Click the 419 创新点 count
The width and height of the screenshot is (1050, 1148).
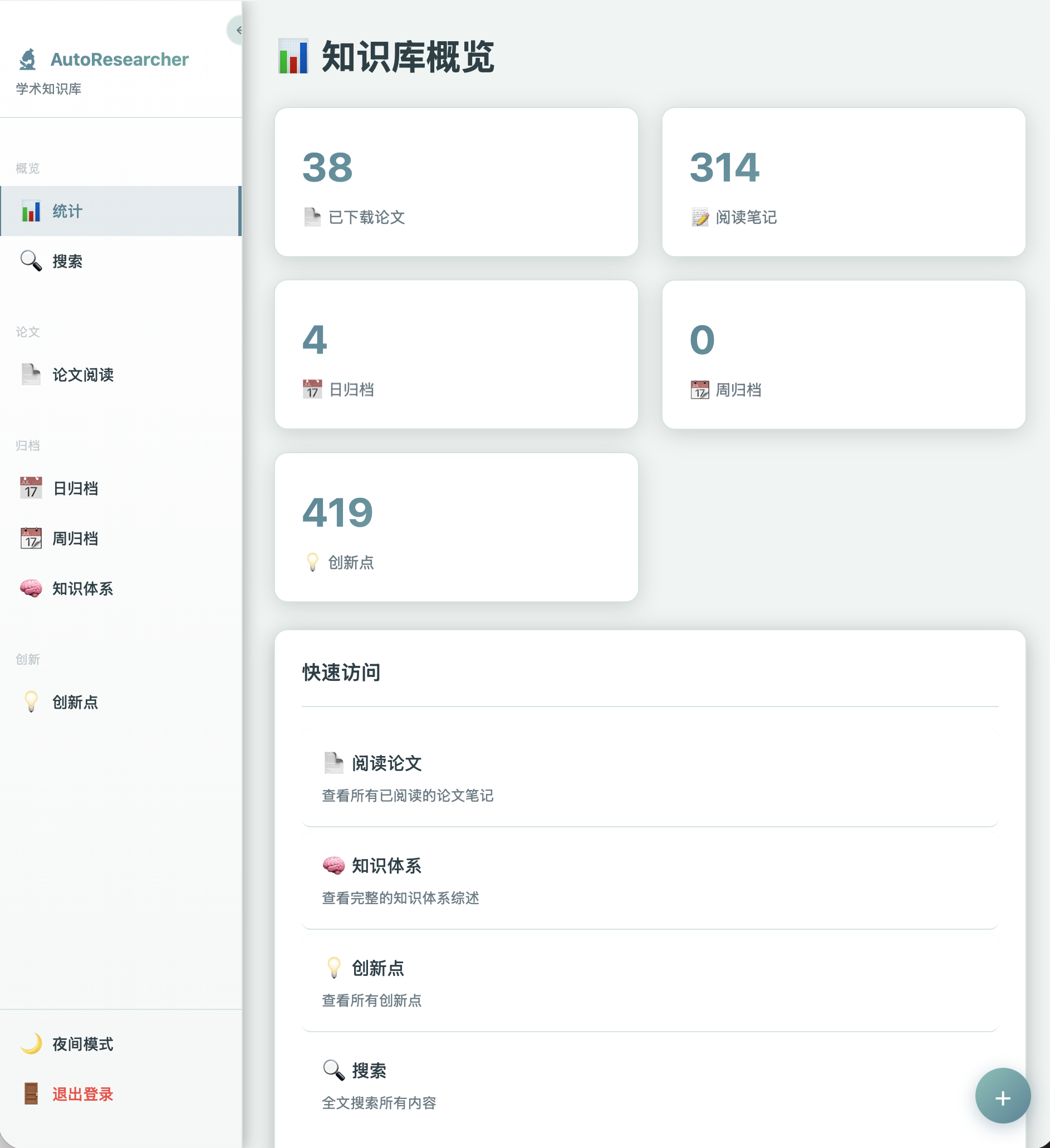click(x=338, y=513)
